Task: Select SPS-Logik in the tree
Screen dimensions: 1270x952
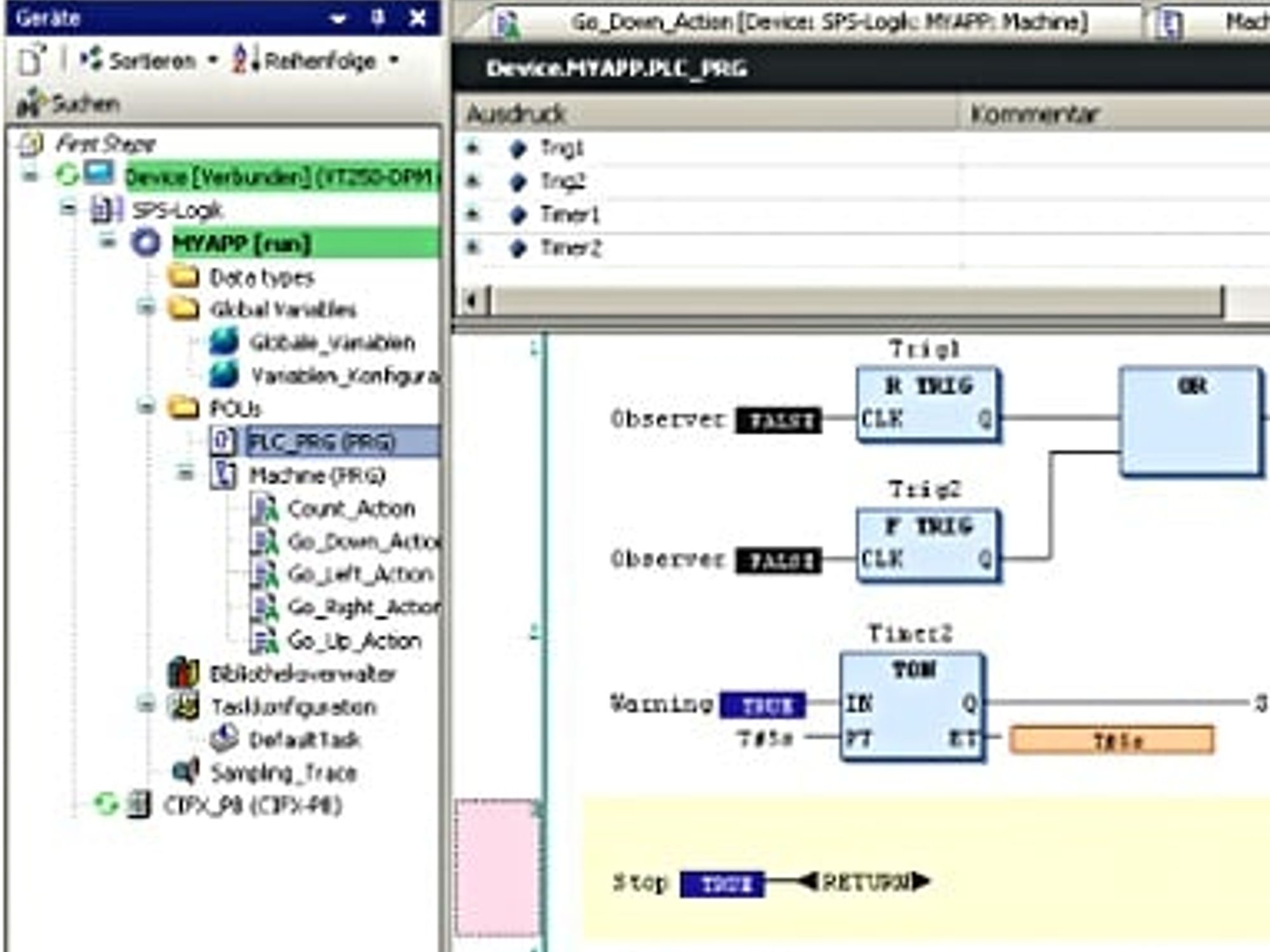Action: coord(177,210)
